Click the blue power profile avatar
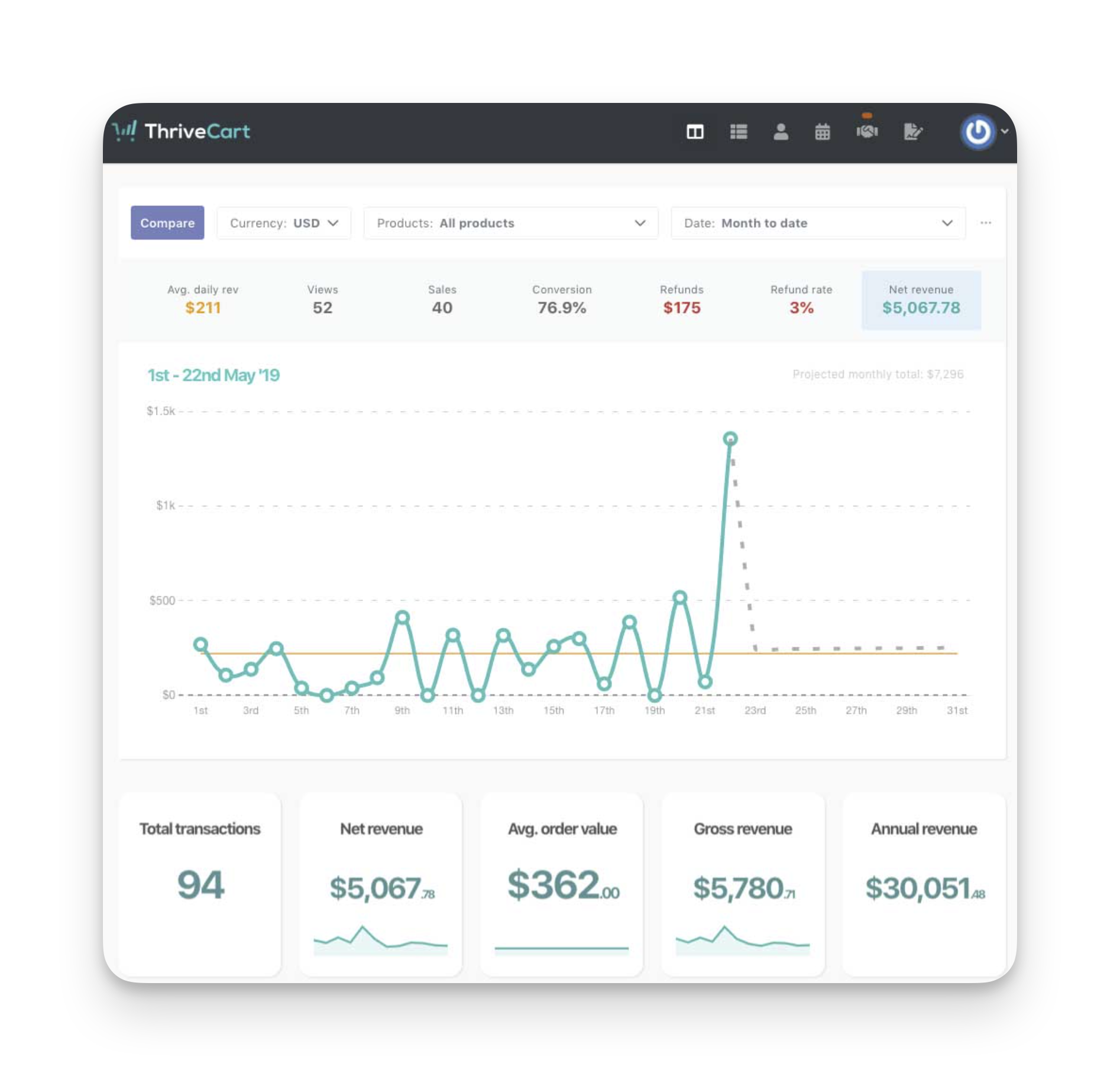 [x=977, y=132]
